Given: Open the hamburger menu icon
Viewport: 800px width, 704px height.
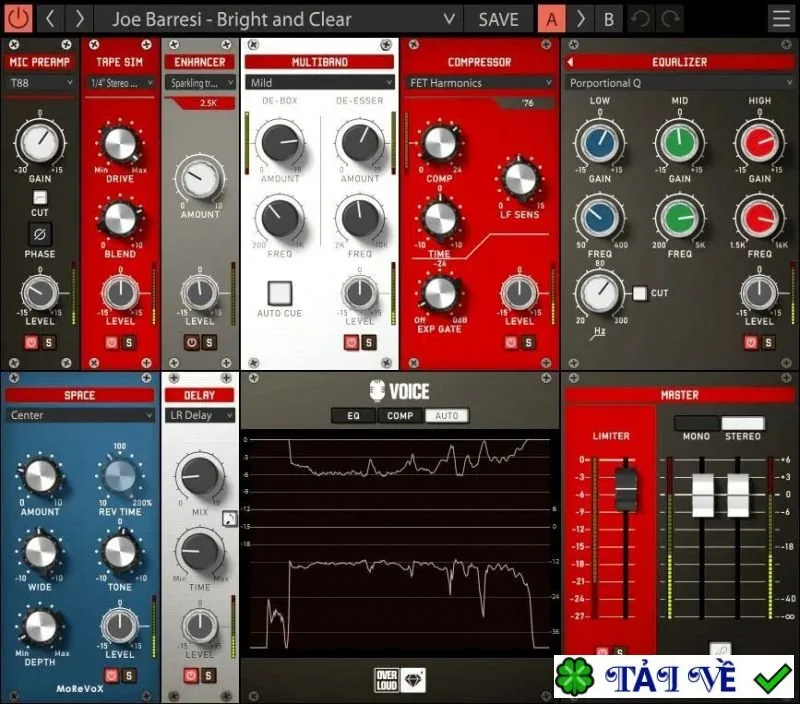Looking at the screenshot, I should [x=781, y=19].
